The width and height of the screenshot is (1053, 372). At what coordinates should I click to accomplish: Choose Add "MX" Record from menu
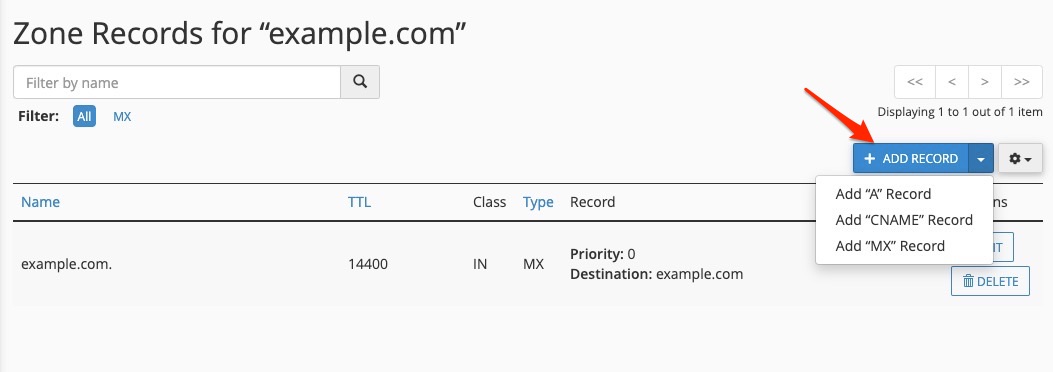[x=890, y=246]
